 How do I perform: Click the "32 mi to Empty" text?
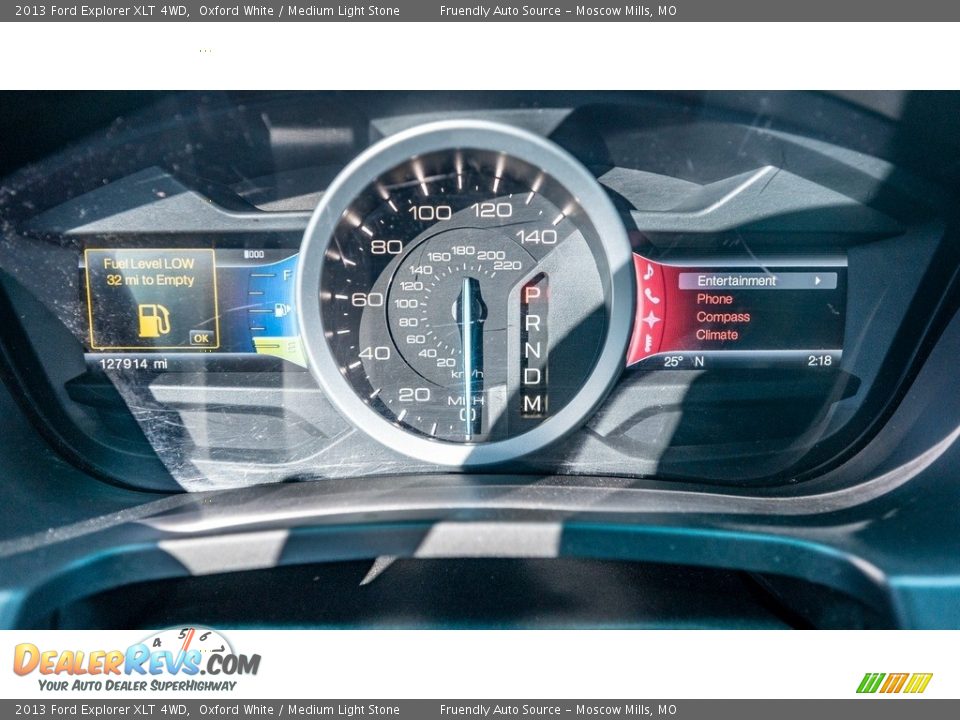click(x=150, y=280)
